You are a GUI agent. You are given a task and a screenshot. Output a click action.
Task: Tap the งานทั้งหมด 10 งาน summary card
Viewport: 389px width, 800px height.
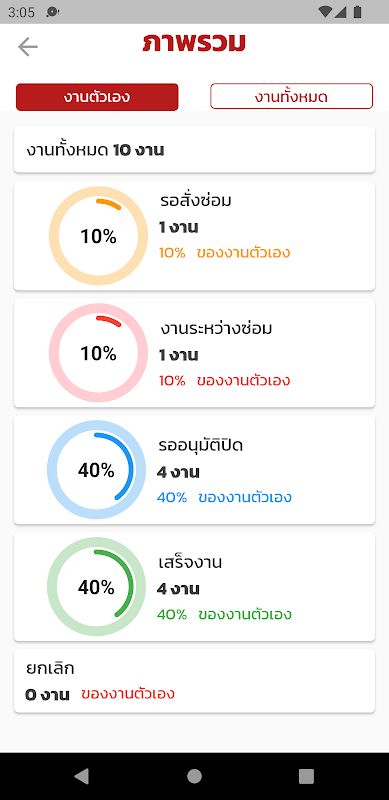click(x=194, y=149)
